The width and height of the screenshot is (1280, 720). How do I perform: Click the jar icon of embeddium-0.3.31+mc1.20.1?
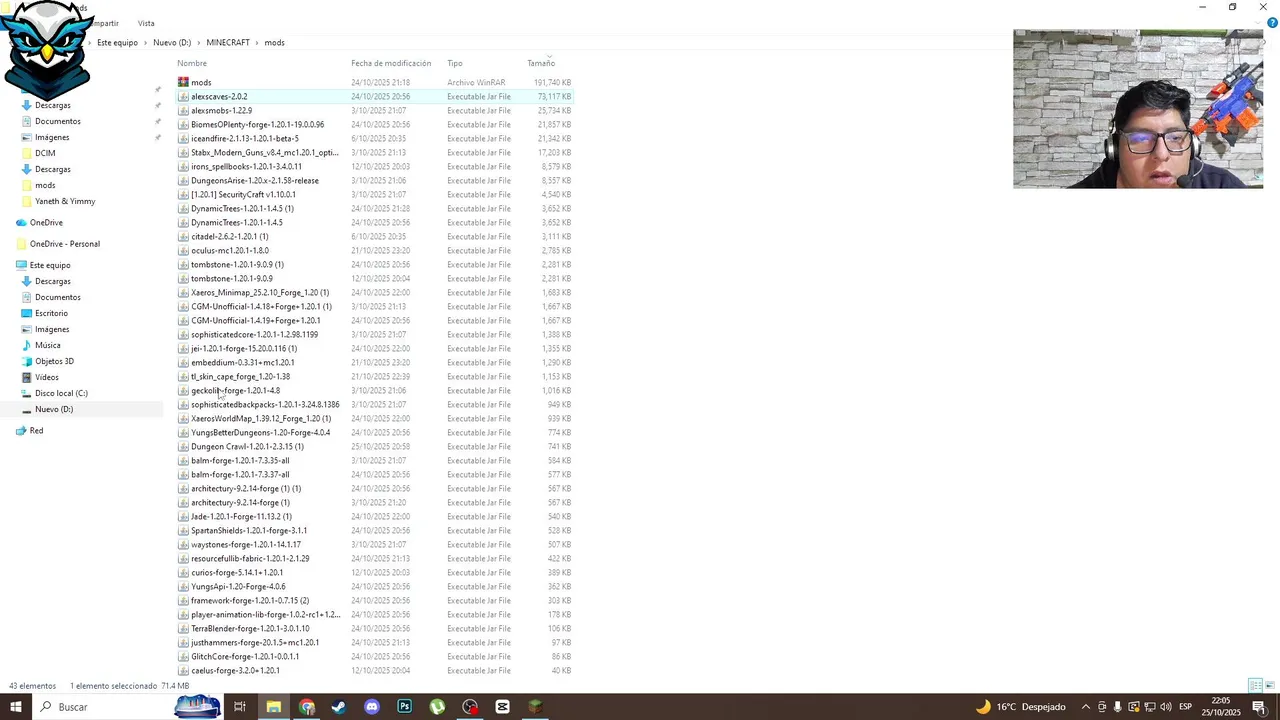click(183, 362)
